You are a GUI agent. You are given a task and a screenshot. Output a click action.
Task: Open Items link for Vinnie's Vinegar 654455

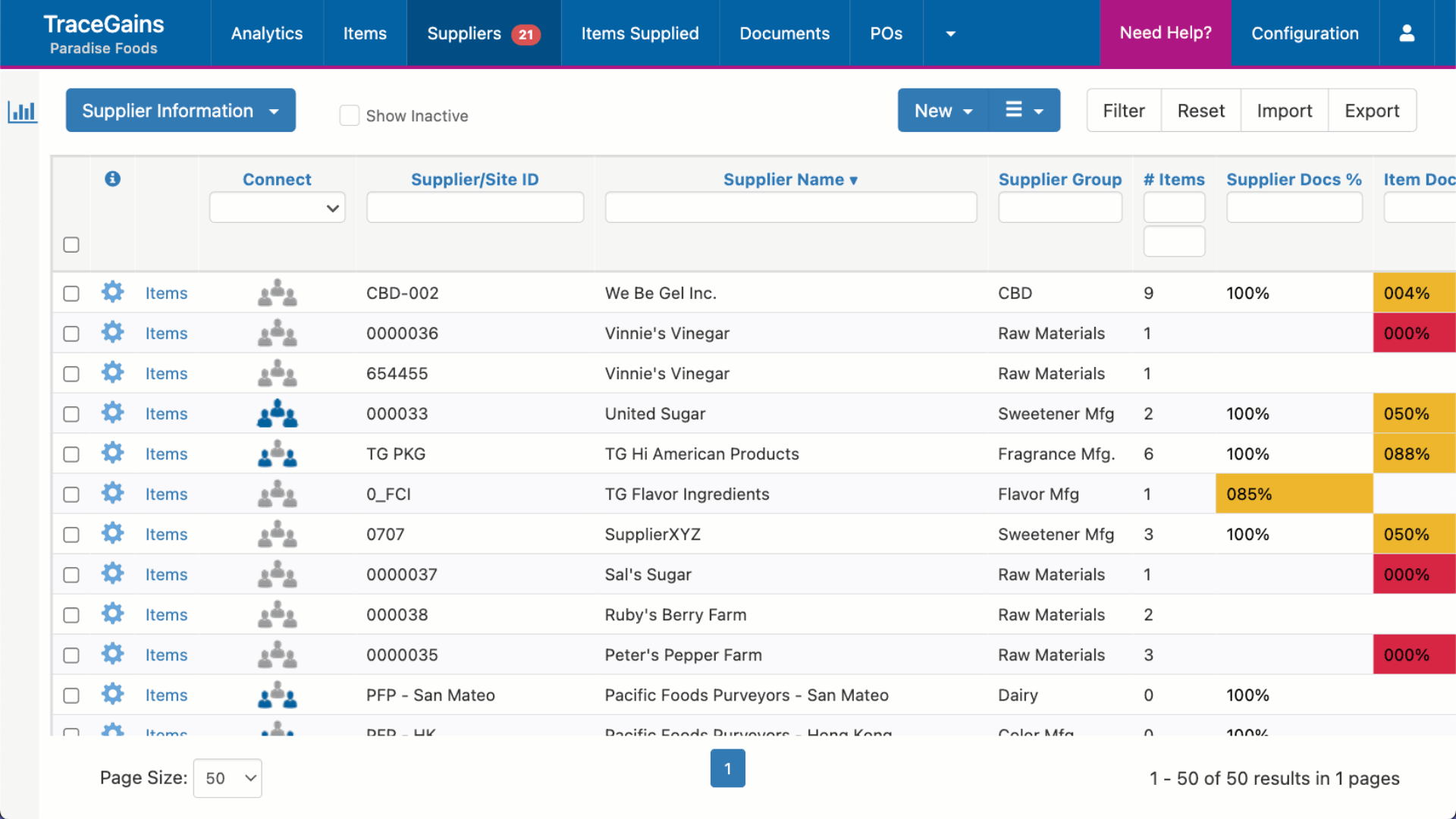click(x=166, y=374)
